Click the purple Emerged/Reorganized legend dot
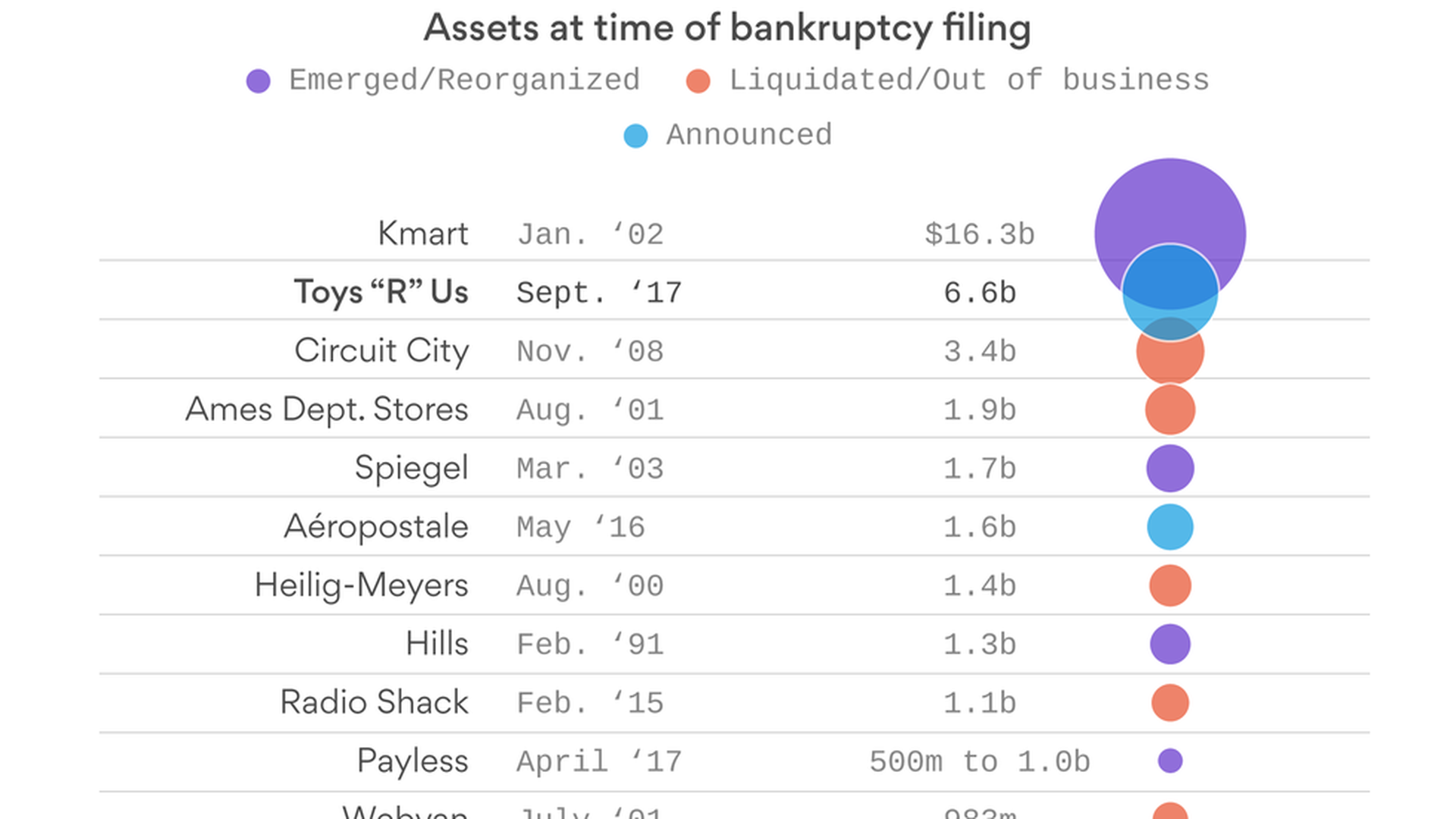The height and width of the screenshot is (819, 1456). point(259,81)
